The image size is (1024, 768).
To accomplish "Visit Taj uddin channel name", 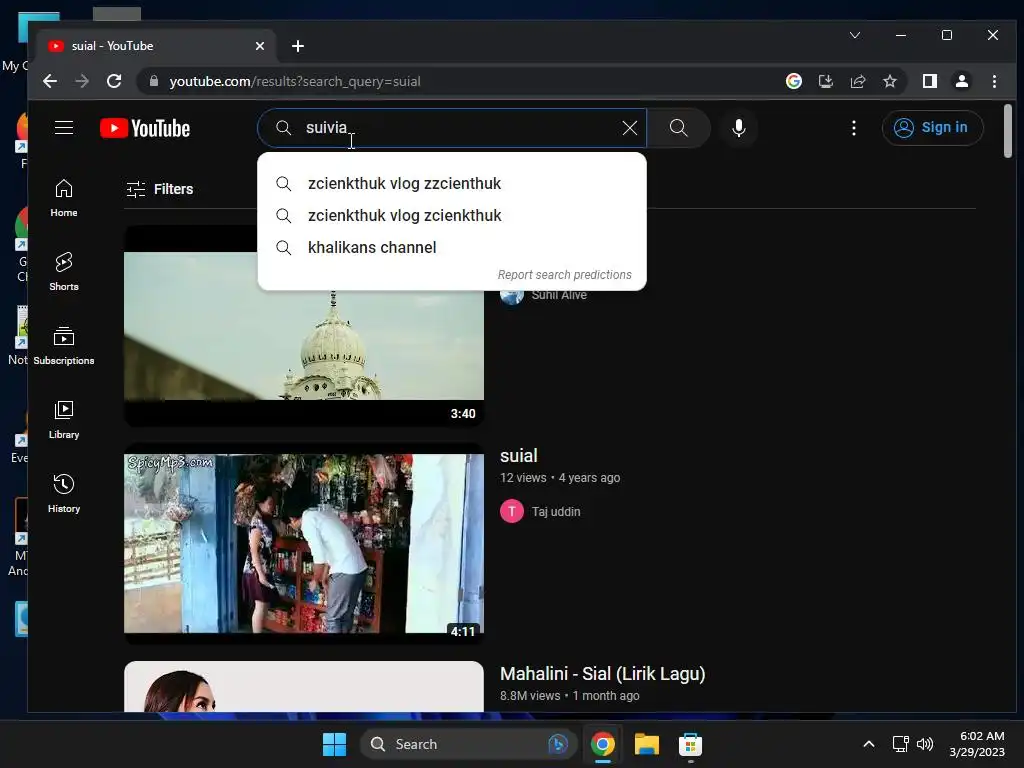I will (x=556, y=511).
